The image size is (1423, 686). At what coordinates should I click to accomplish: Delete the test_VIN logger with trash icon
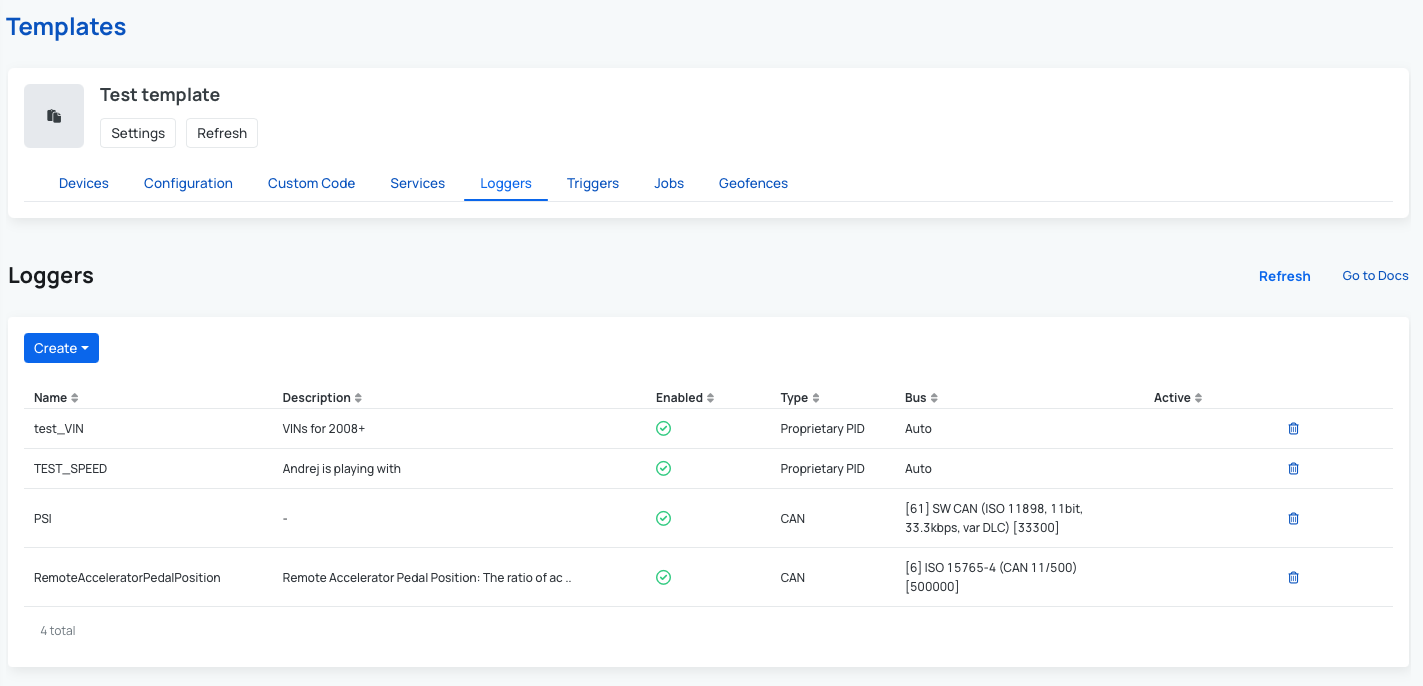coord(1293,428)
